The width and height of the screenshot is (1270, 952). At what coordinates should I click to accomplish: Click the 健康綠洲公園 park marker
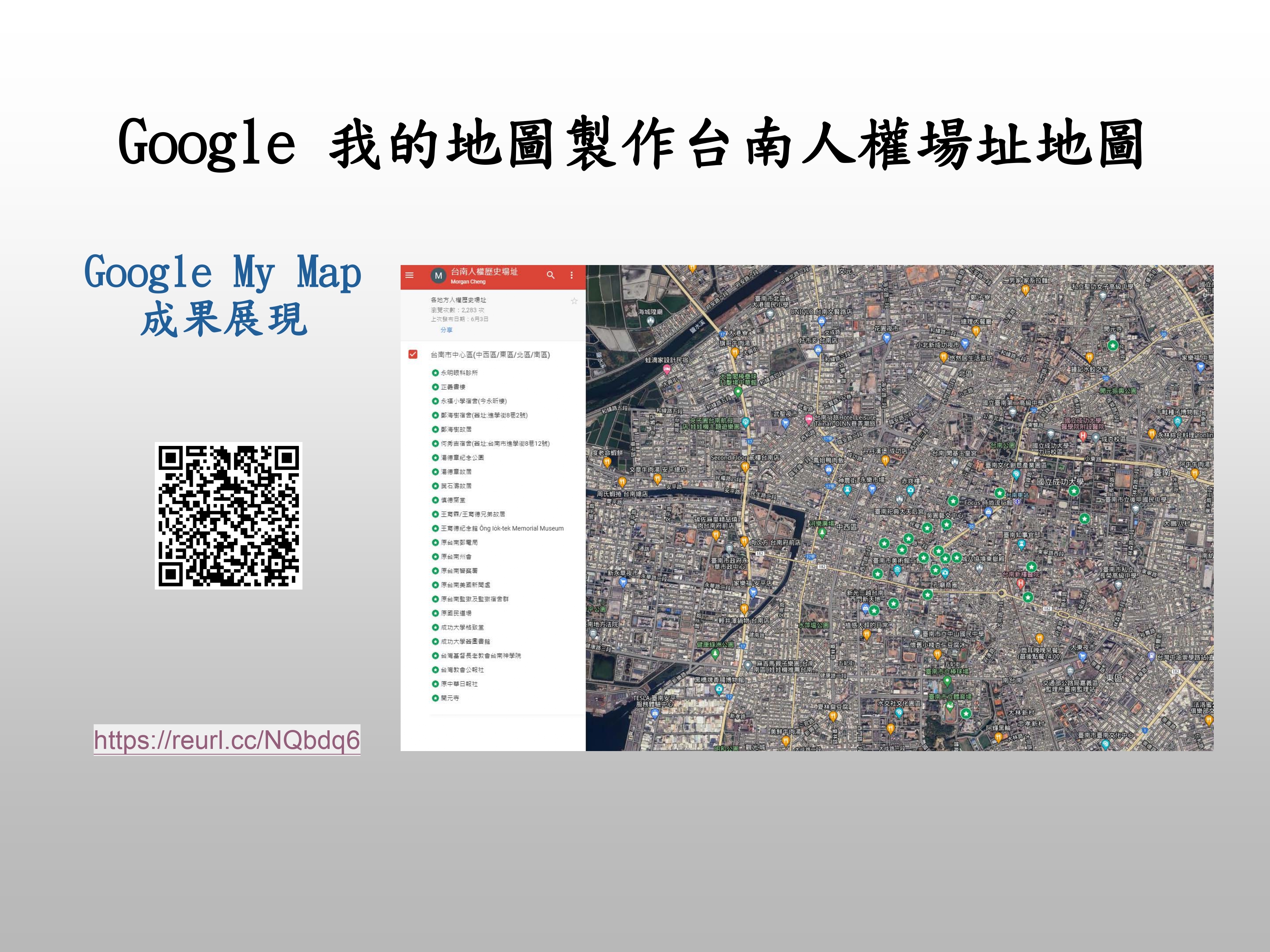(x=714, y=654)
